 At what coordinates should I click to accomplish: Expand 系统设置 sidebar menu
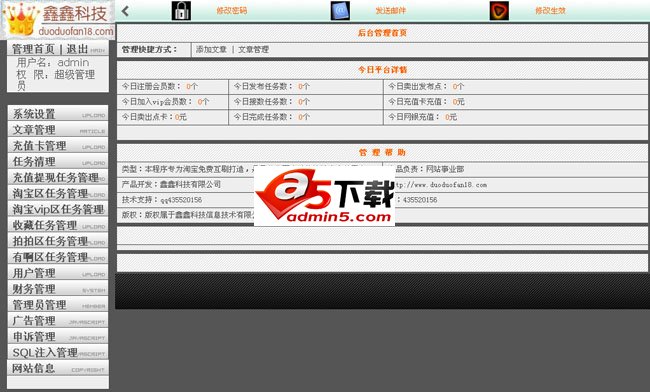point(58,113)
